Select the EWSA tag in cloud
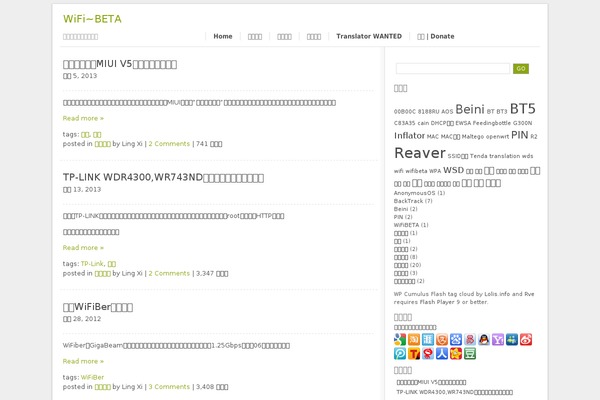The image size is (600, 400). [463, 123]
